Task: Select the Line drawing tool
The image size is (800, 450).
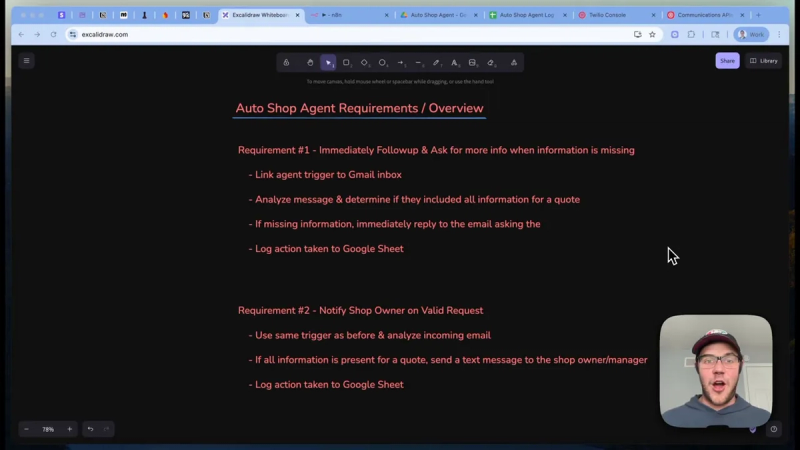Action: 418,63
